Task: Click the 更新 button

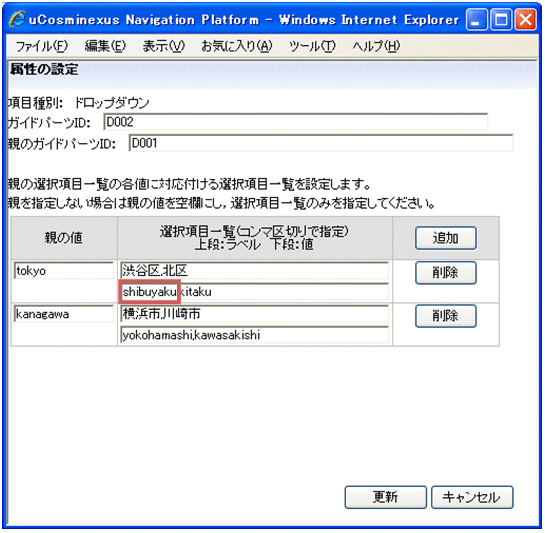Action: pyautogui.click(x=385, y=497)
